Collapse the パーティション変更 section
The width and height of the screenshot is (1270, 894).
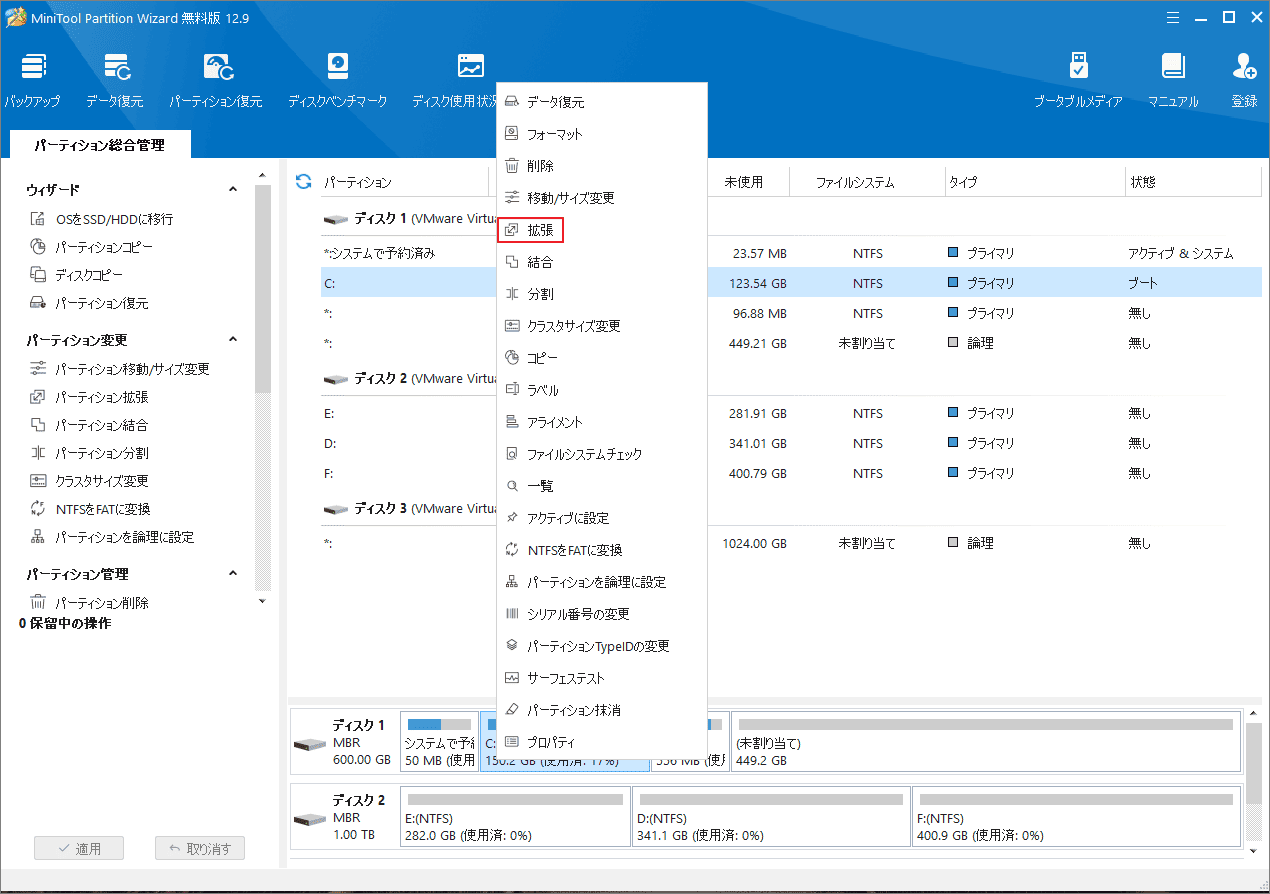pyautogui.click(x=233, y=339)
